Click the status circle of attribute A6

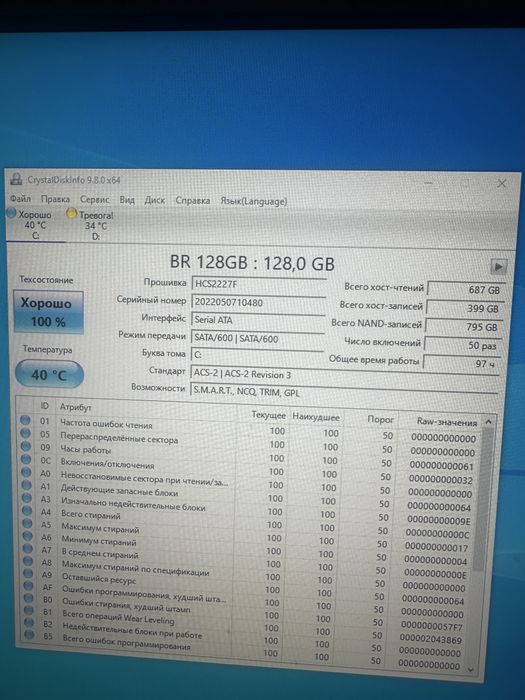28,536
